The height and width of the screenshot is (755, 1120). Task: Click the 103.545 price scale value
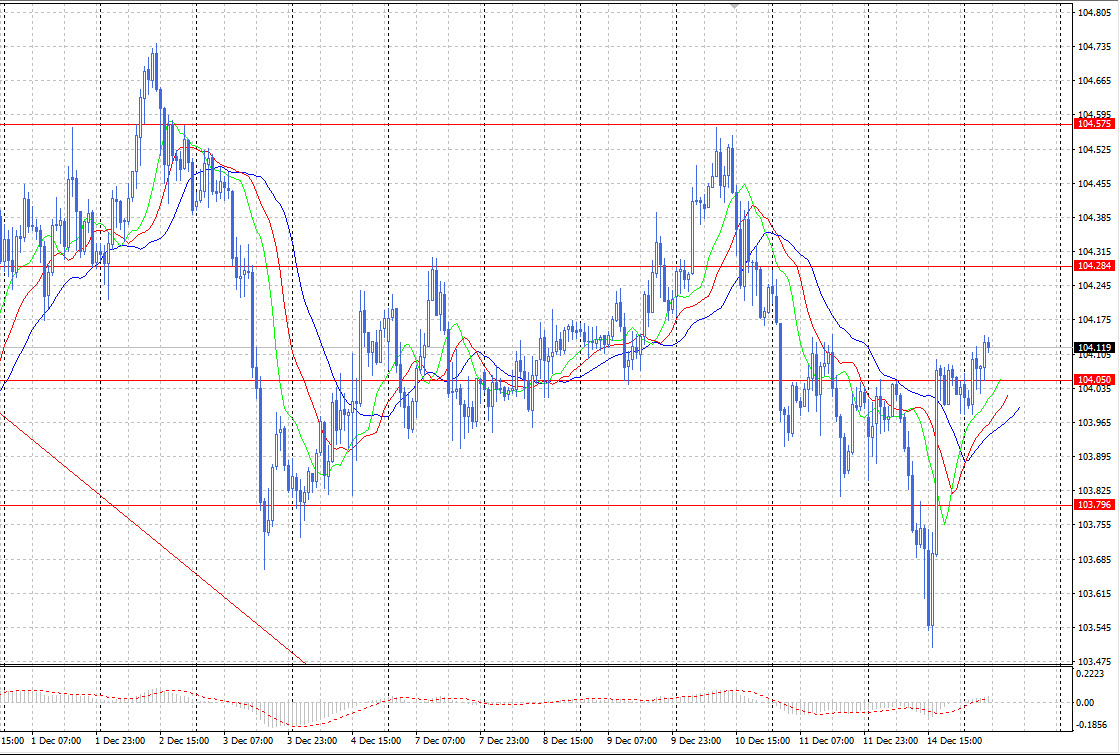tap(1094, 628)
